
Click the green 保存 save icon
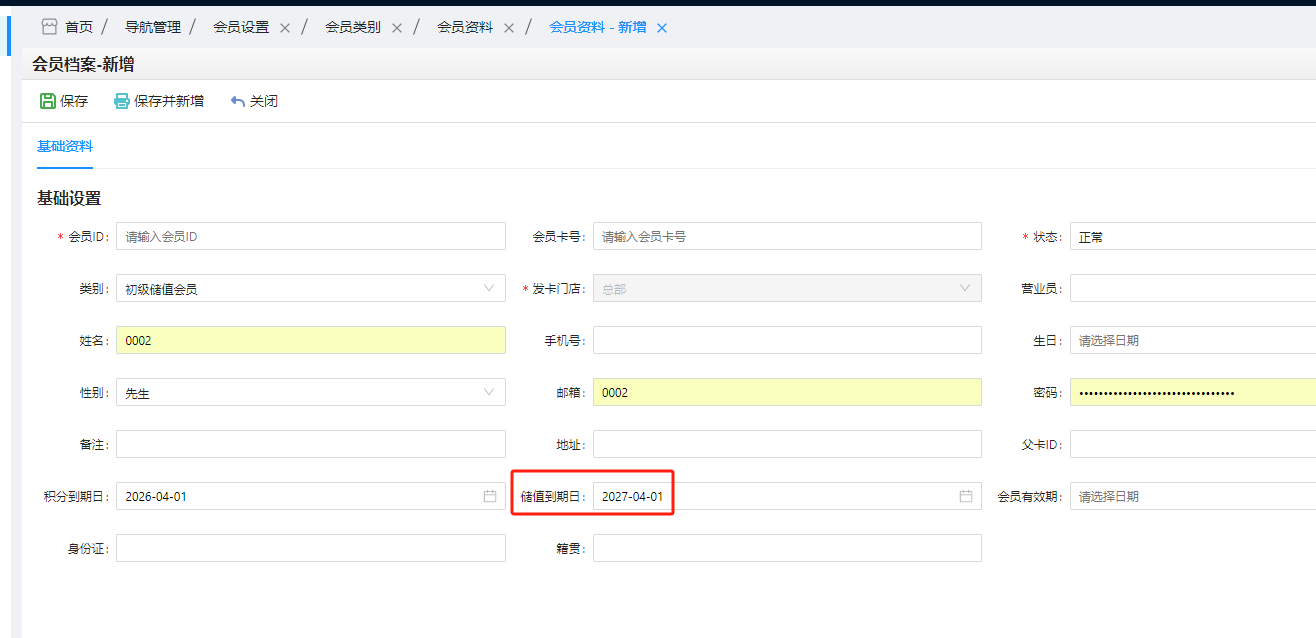47,101
